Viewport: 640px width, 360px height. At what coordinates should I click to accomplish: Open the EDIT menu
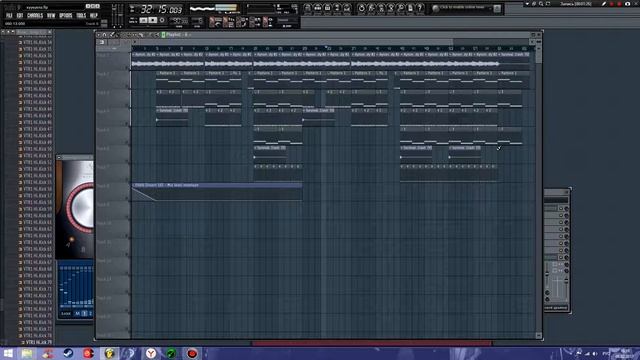coord(20,16)
